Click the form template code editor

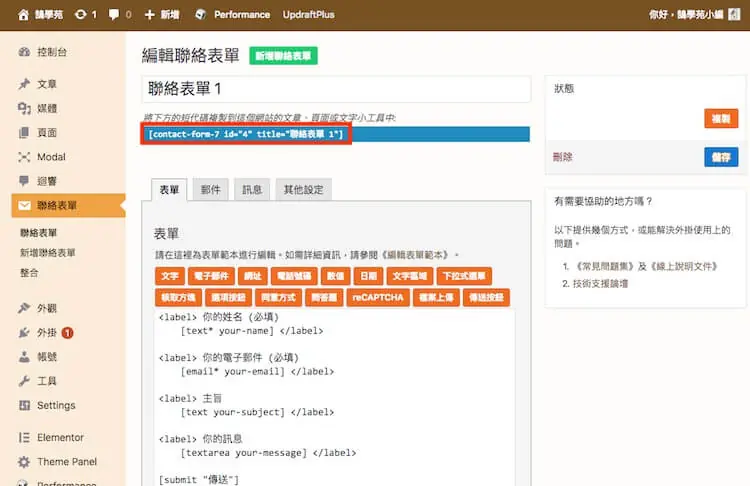(x=335, y=398)
